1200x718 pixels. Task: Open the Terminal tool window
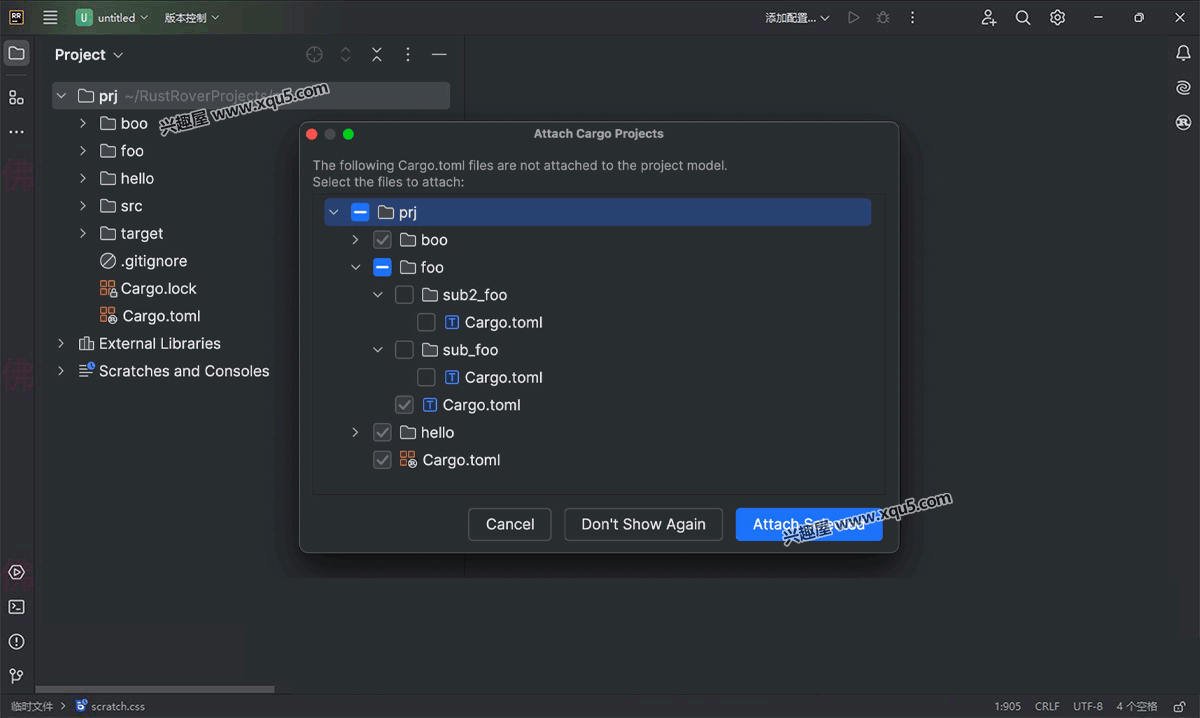tap(16, 607)
